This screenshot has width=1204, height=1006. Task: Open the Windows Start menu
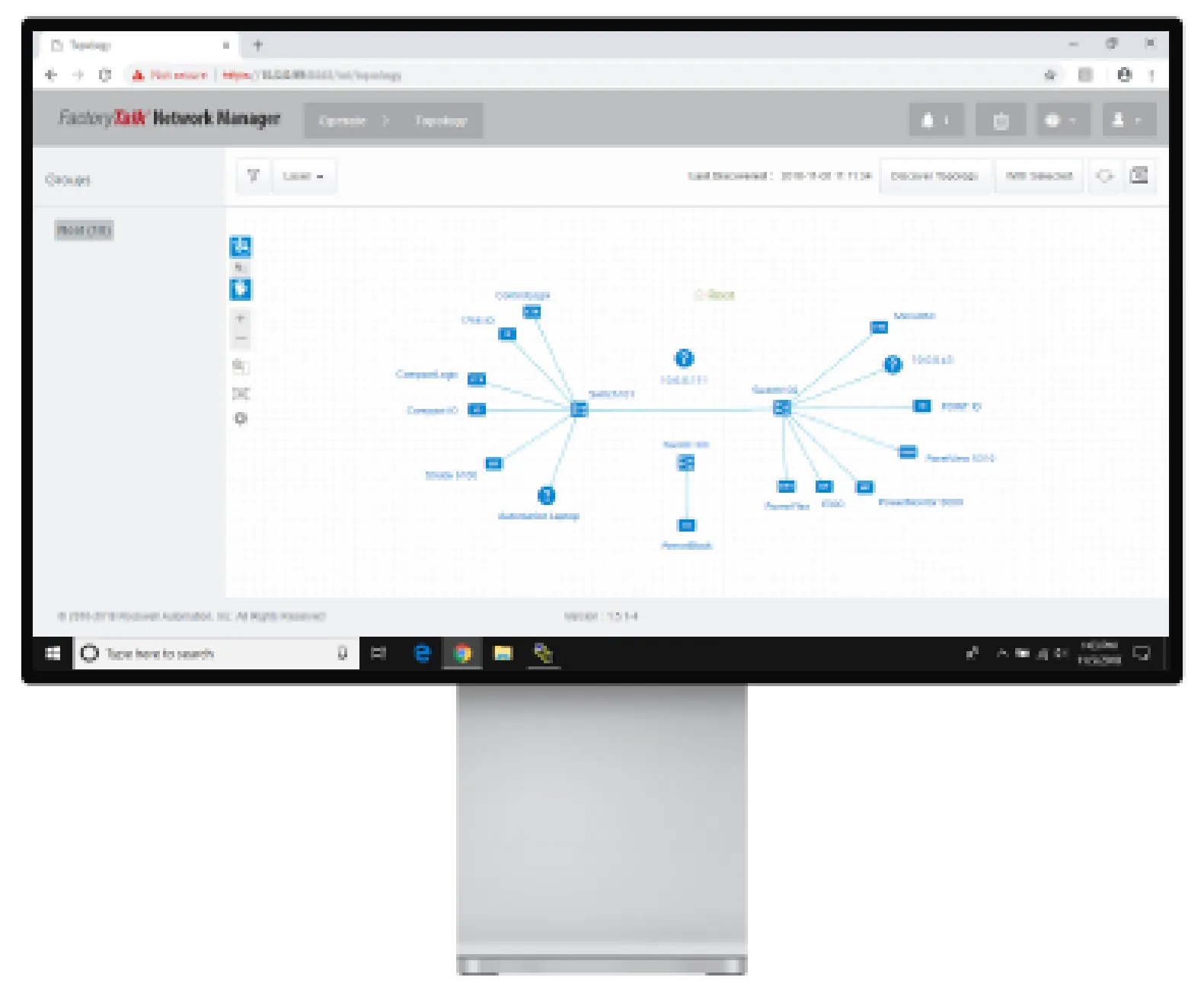tap(53, 653)
